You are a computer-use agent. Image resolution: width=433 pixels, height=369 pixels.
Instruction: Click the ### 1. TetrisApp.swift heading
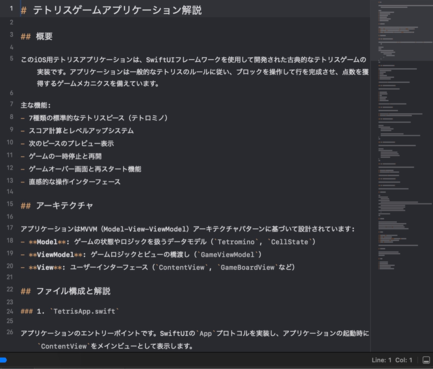[70, 311]
